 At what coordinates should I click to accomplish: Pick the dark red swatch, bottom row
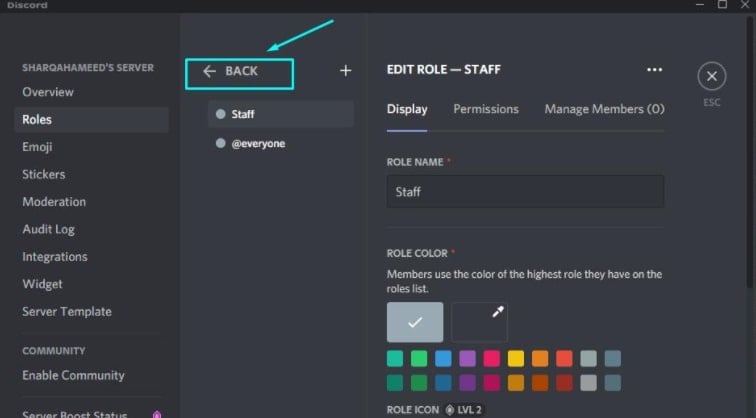[564, 383]
